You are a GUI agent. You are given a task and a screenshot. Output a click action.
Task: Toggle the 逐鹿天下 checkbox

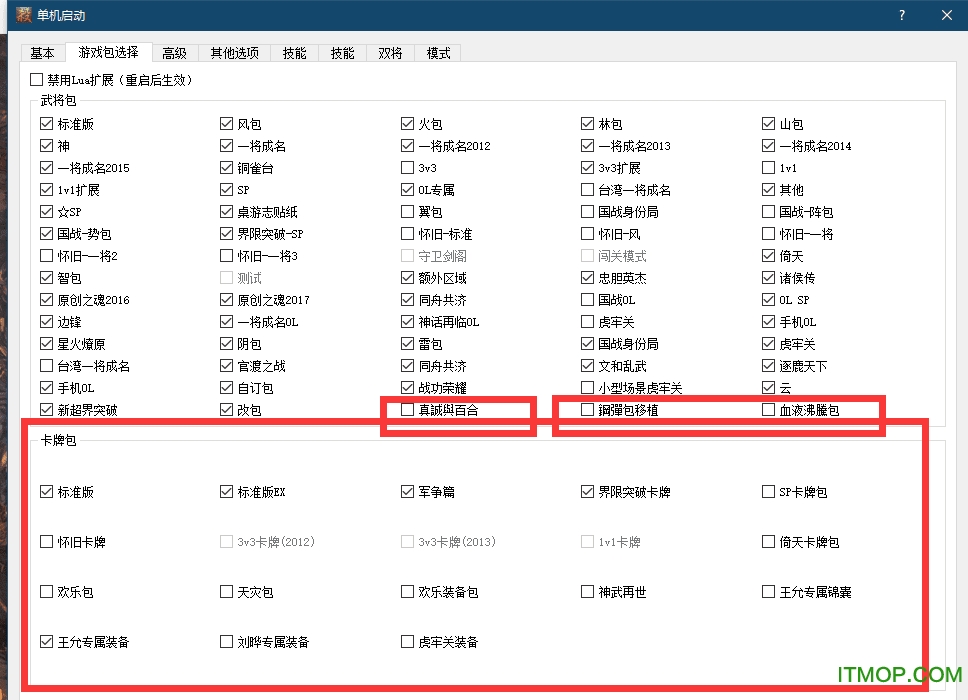coord(769,366)
